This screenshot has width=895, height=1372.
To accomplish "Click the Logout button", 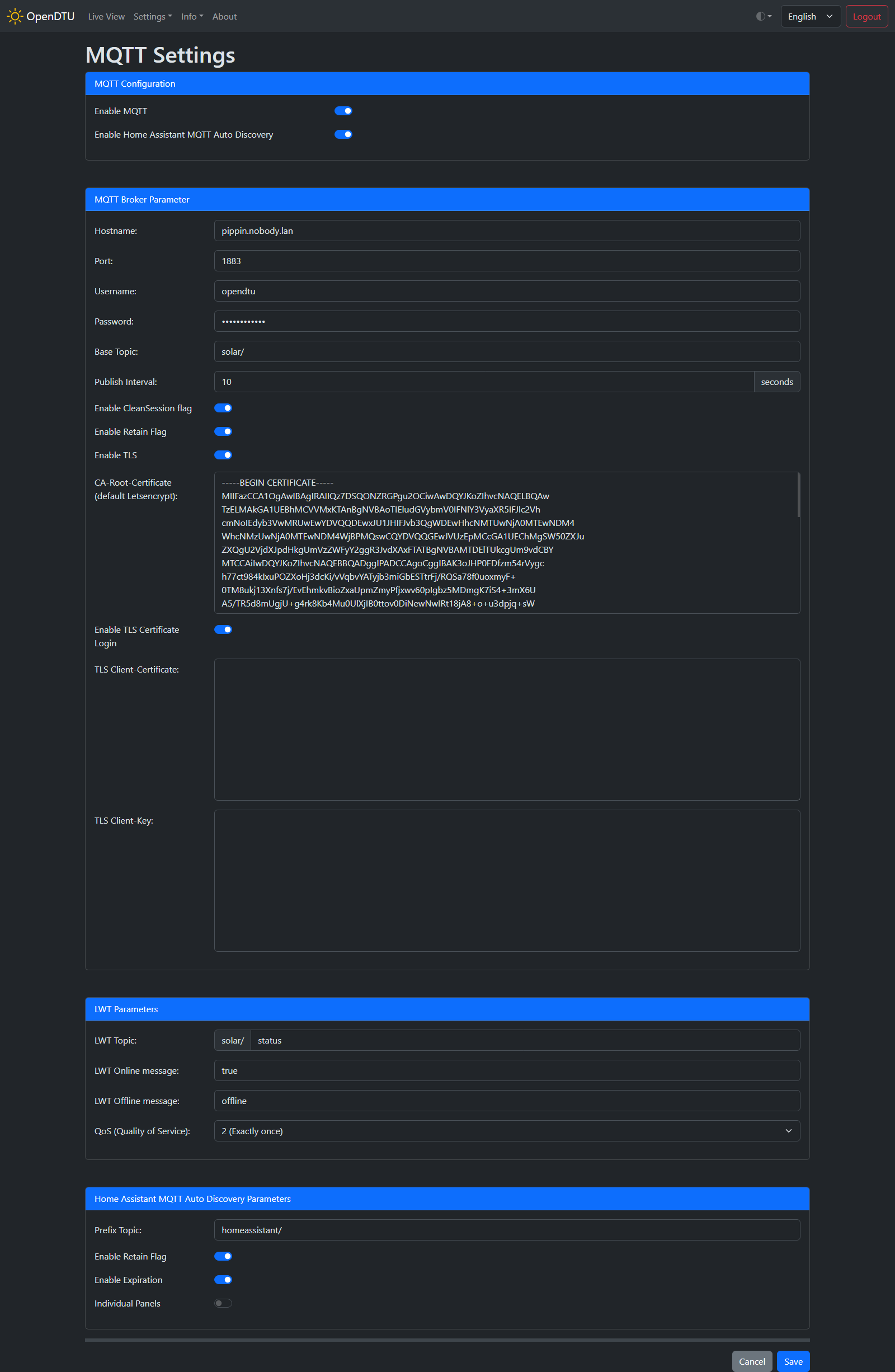I will [866, 16].
